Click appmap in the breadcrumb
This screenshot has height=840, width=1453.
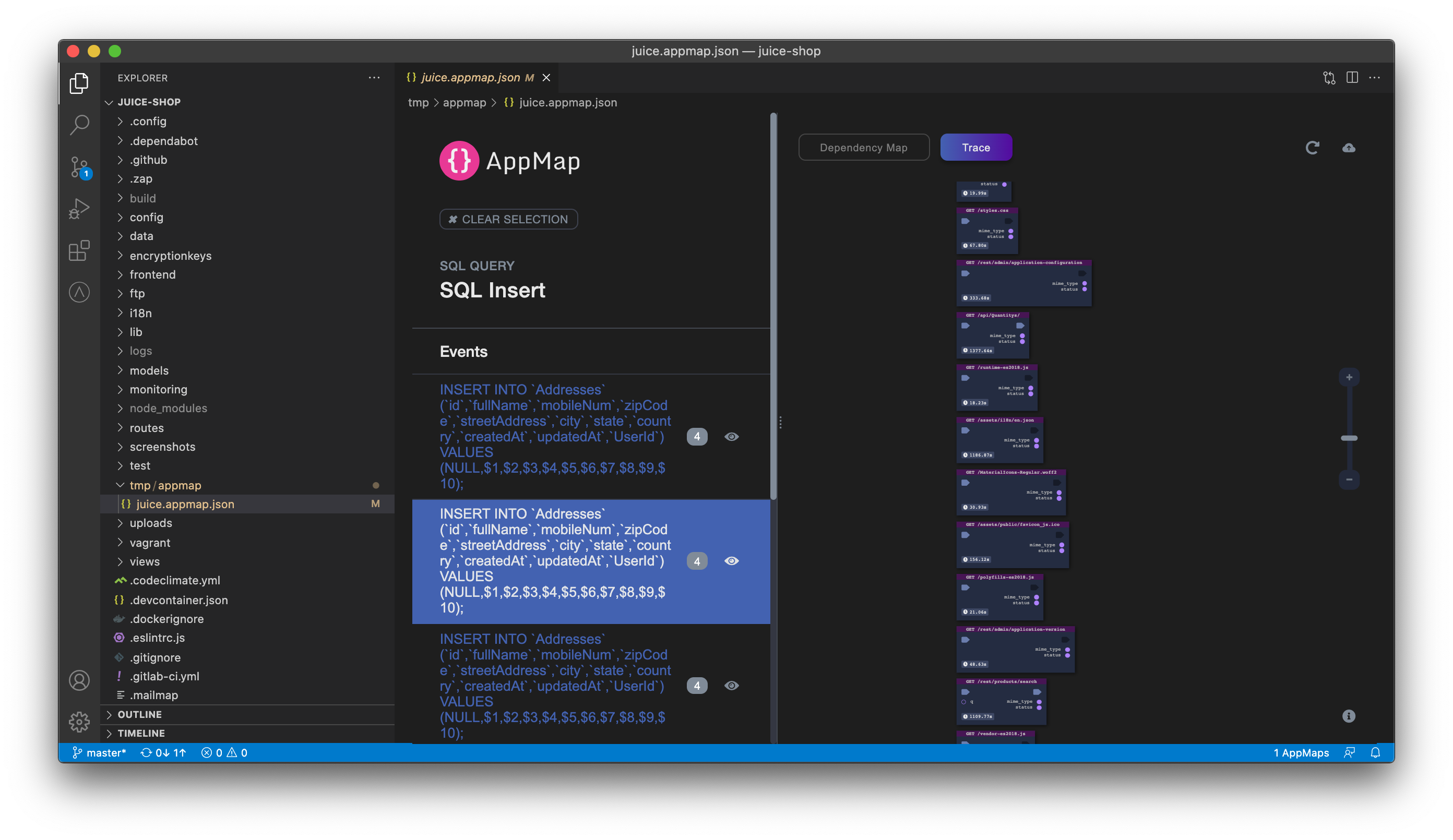click(465, 103)
